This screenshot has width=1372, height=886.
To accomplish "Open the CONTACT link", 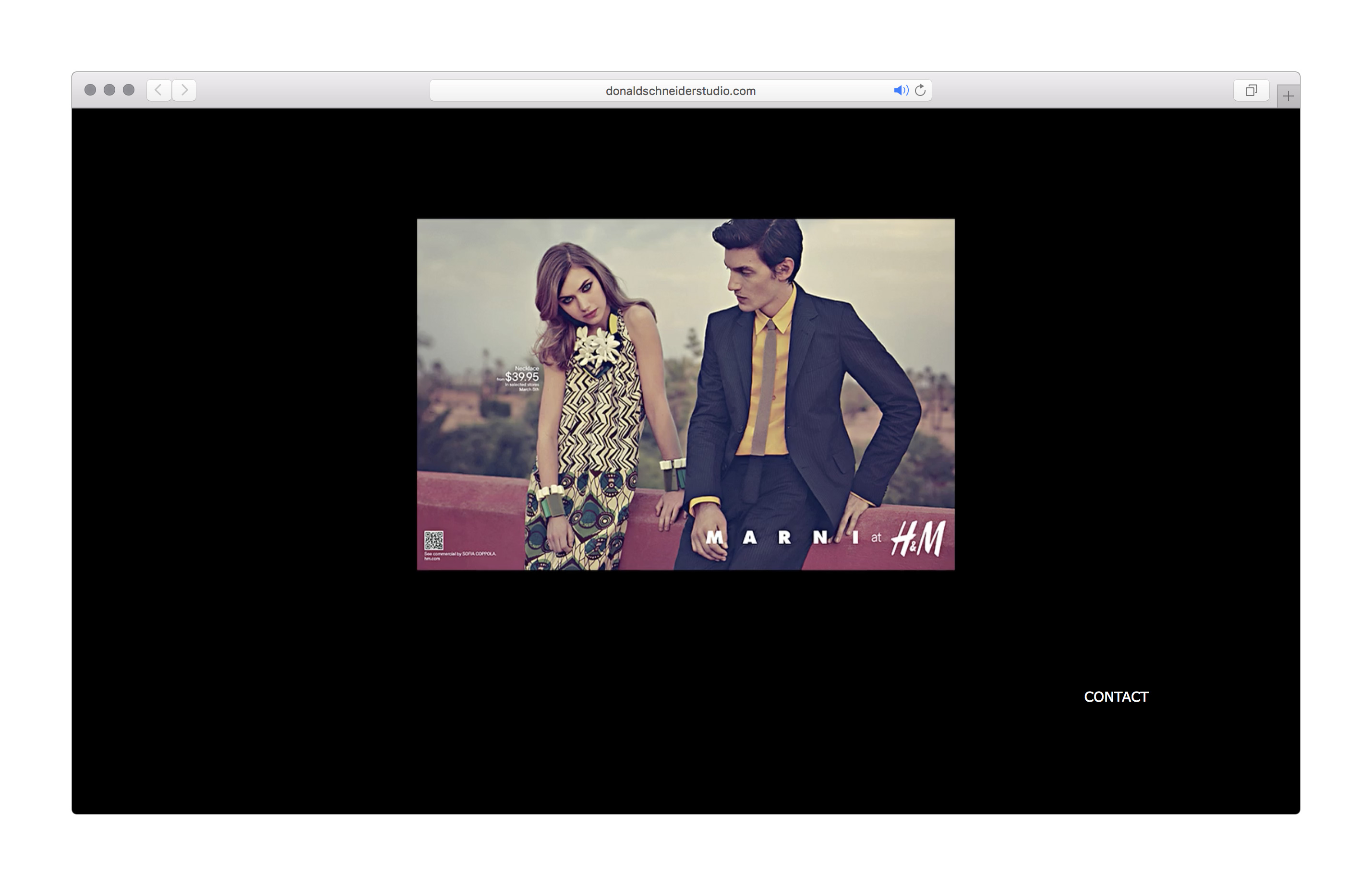I will click(1116, 697).
